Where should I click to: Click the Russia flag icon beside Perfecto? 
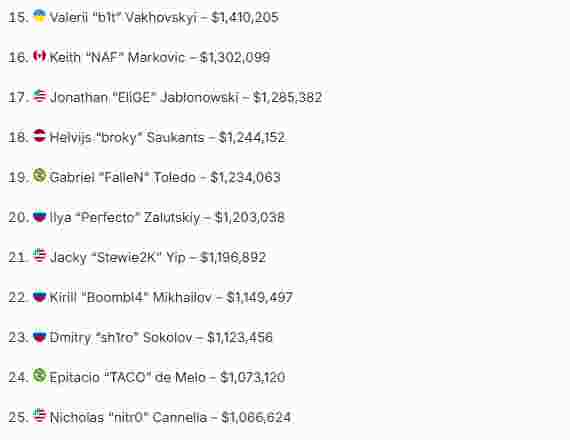tap(39, 216)
